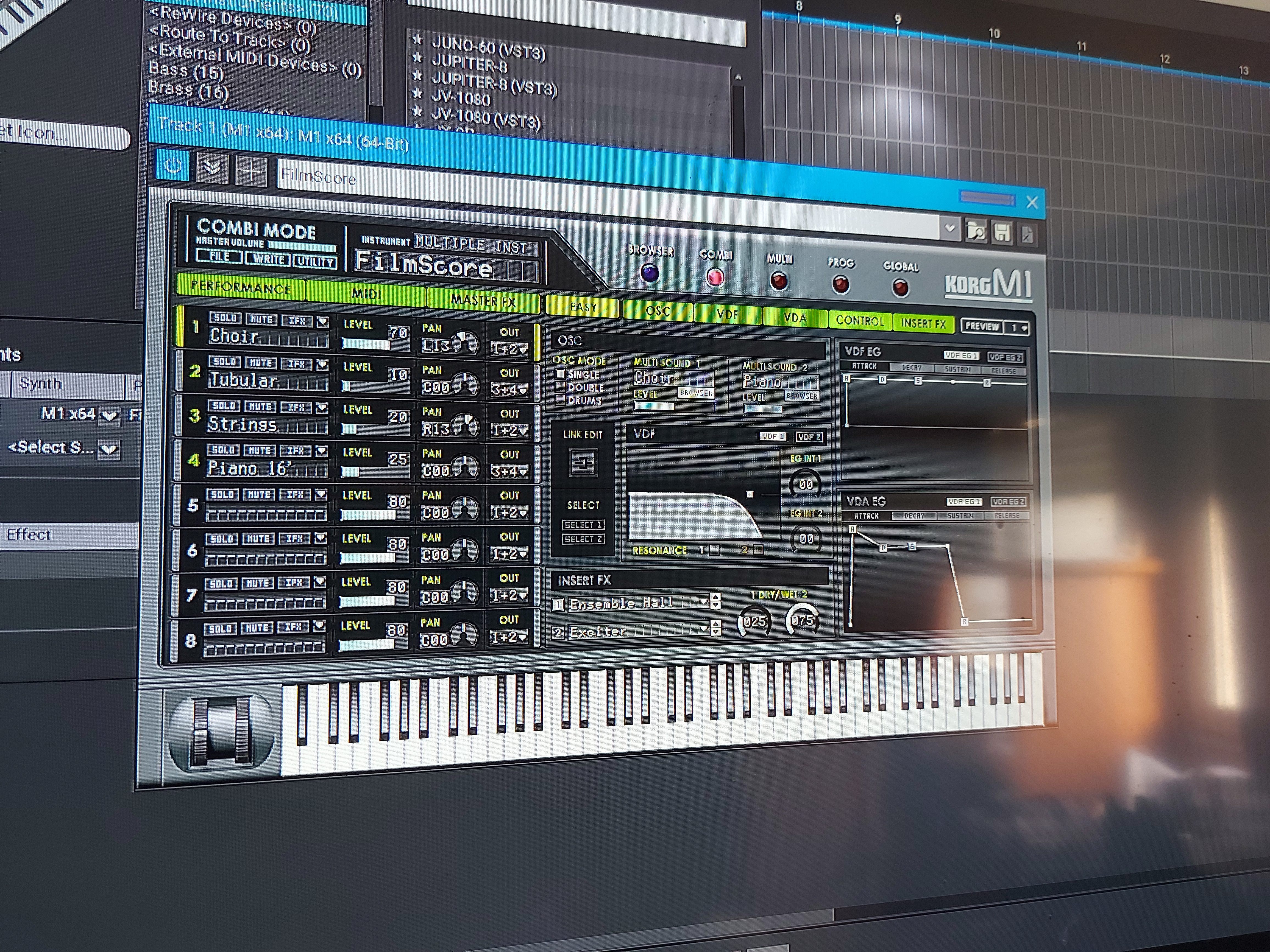Click the BROWSER button under Multi Sound 1

click(696, 393)
